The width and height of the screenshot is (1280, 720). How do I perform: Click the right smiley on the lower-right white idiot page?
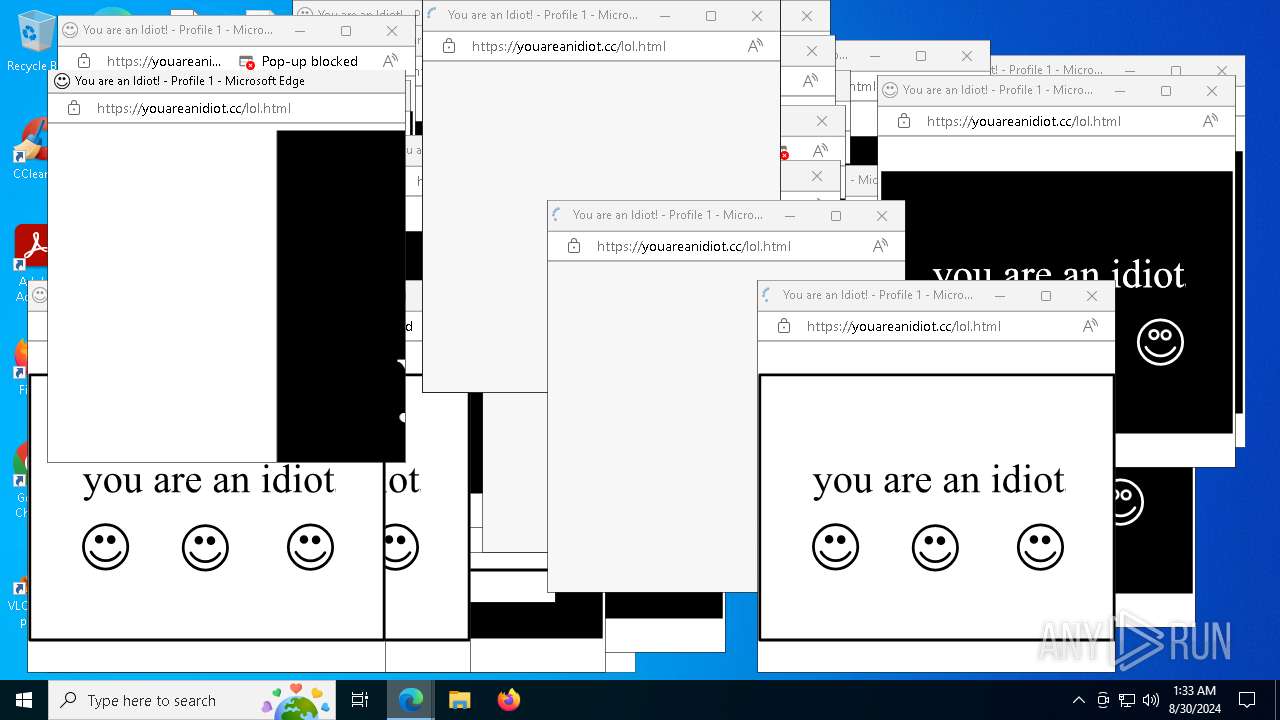click(x=1040, y=548)
